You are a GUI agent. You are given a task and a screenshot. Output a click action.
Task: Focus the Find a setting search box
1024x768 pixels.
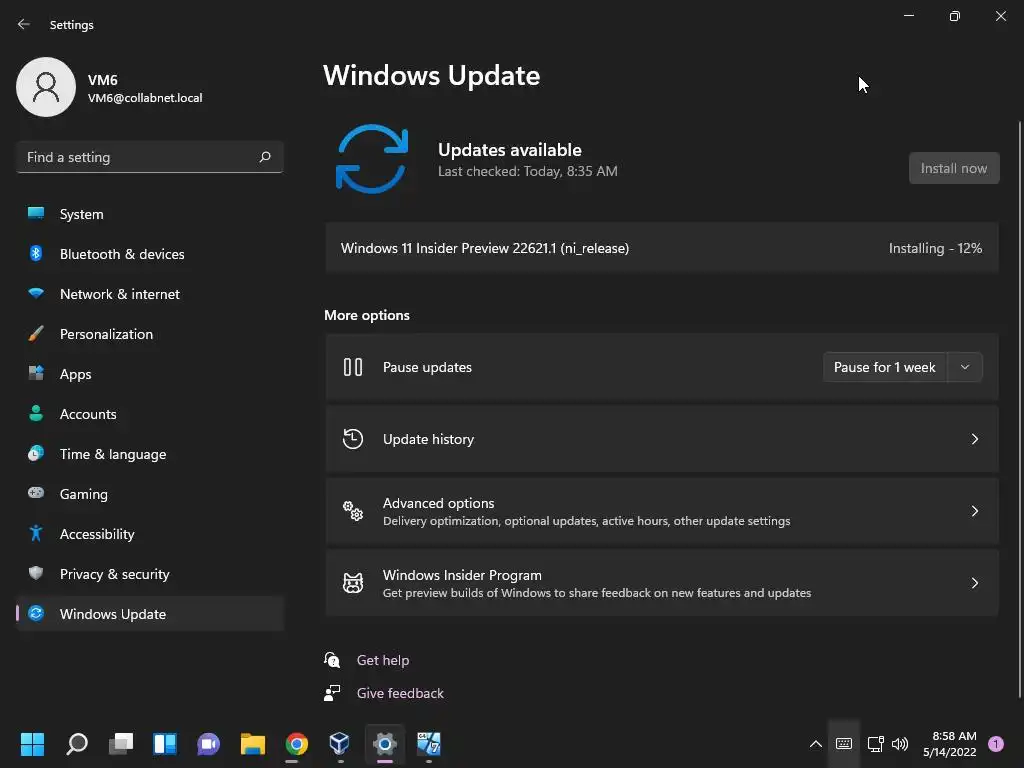(150, 157)
